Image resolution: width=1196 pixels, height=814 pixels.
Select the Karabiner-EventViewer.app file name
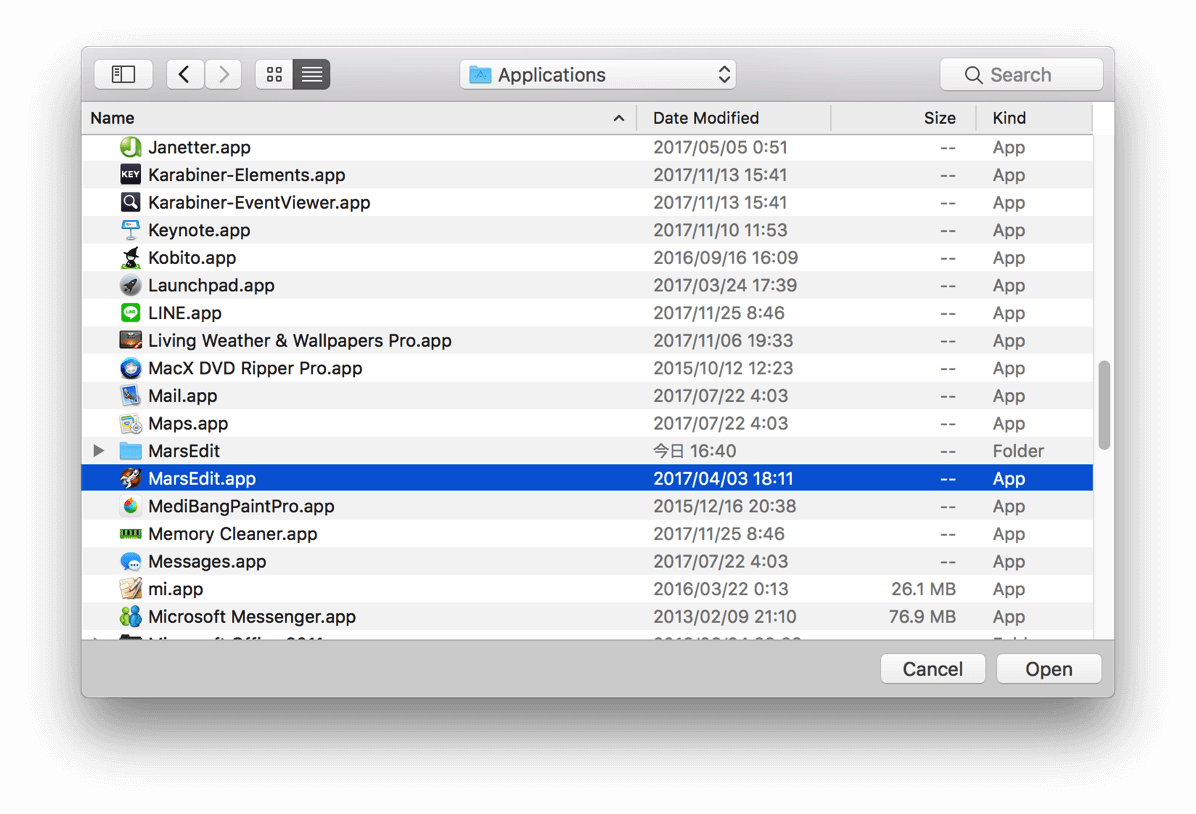(x=259, y=202)
